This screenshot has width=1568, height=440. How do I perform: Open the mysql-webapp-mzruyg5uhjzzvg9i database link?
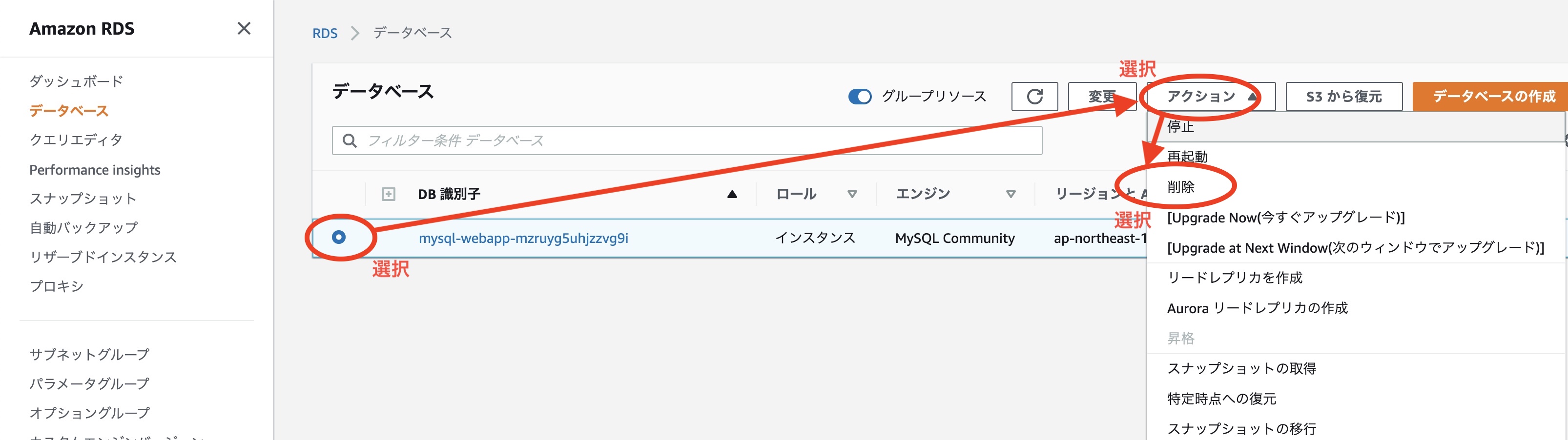tap(523, 238)
